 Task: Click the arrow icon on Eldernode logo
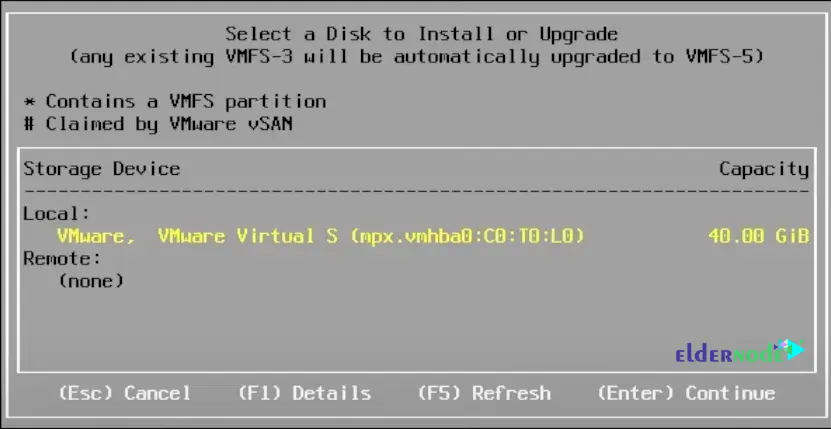pyautogui.click(x=794, y=349)
